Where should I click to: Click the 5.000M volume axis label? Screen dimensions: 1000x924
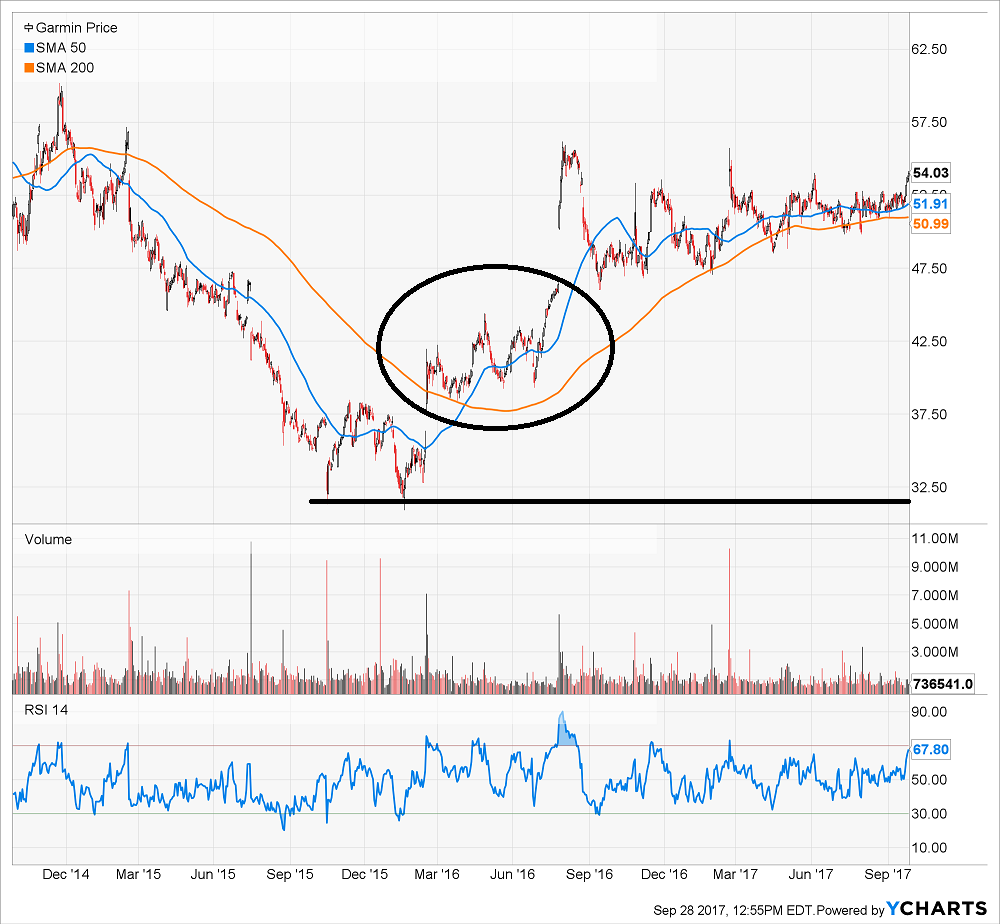pos(935,624)
